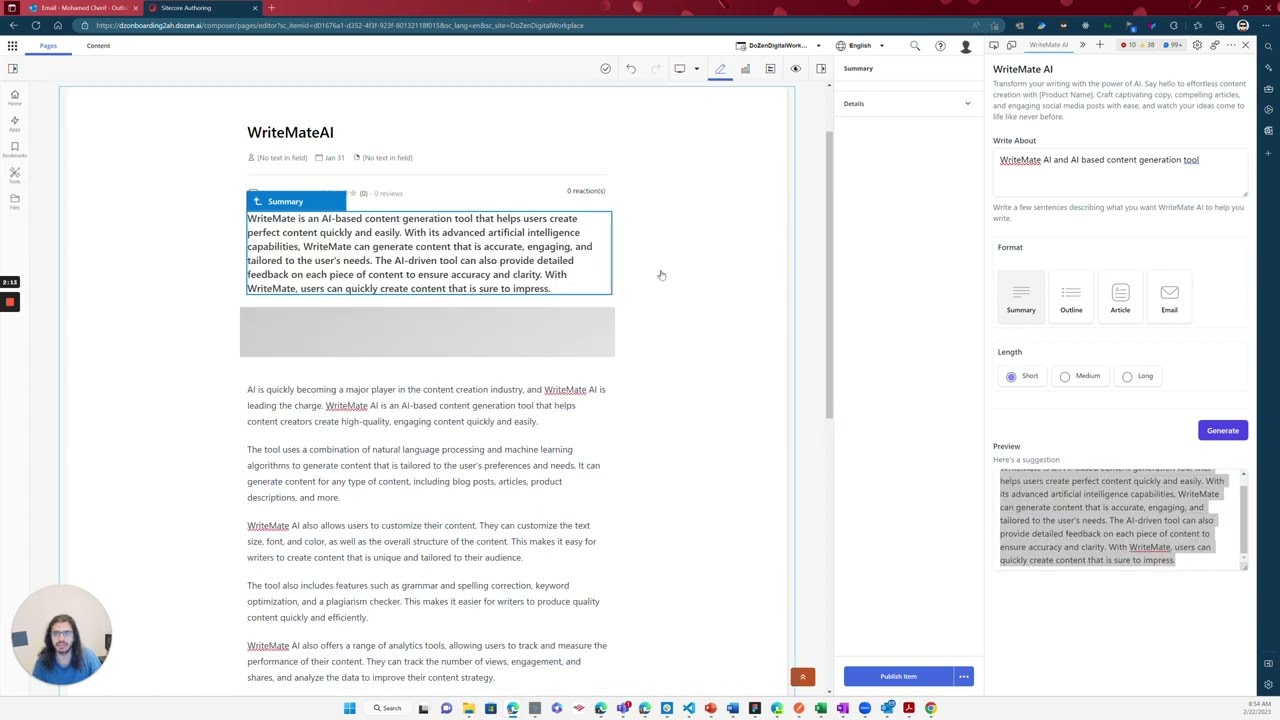Click the WriteMateAI page title
Image resolution: width=1280 pixels, height=720 pixels.
pos(290,132)
